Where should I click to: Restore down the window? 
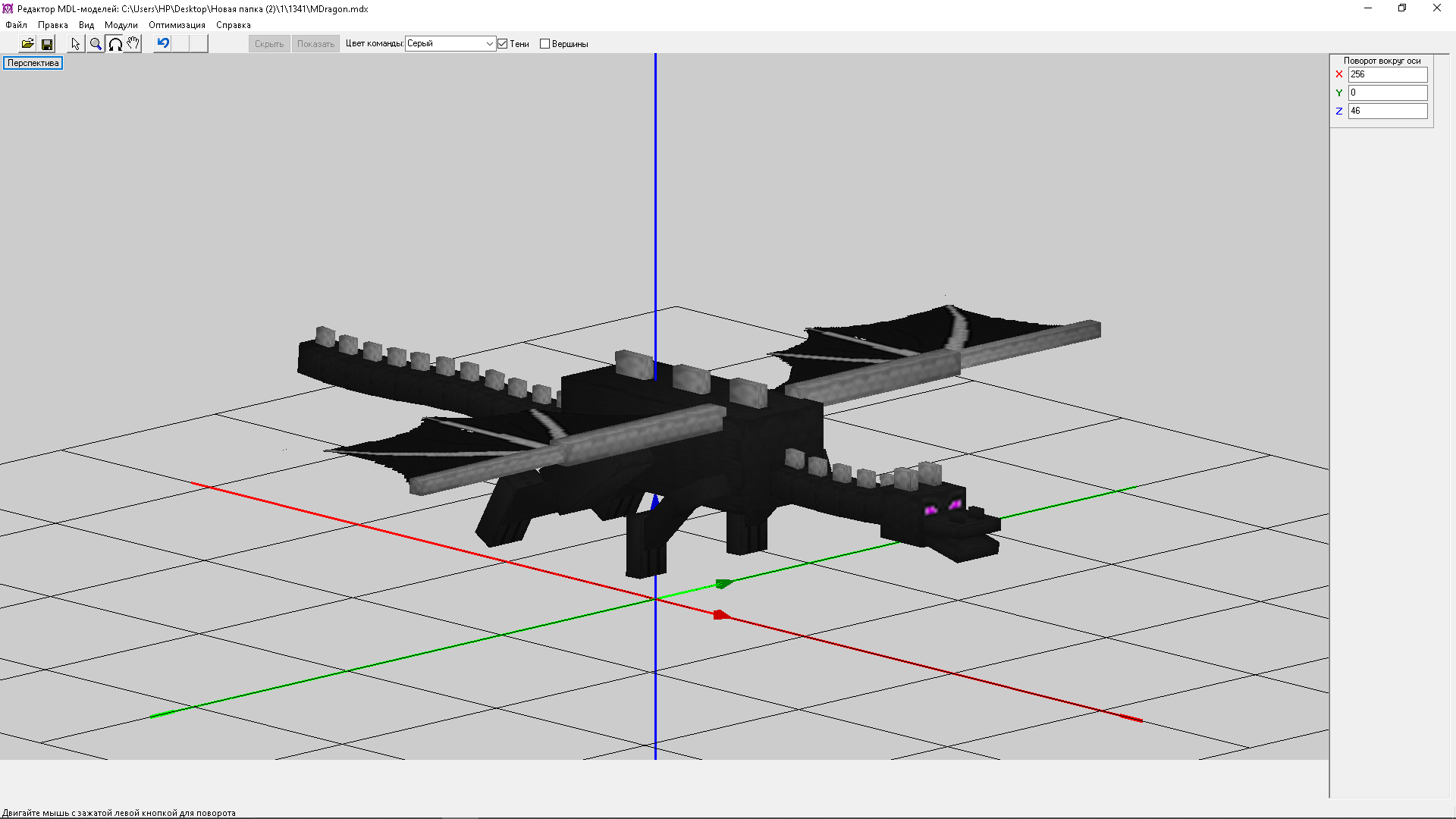(x=1401, y=8)
